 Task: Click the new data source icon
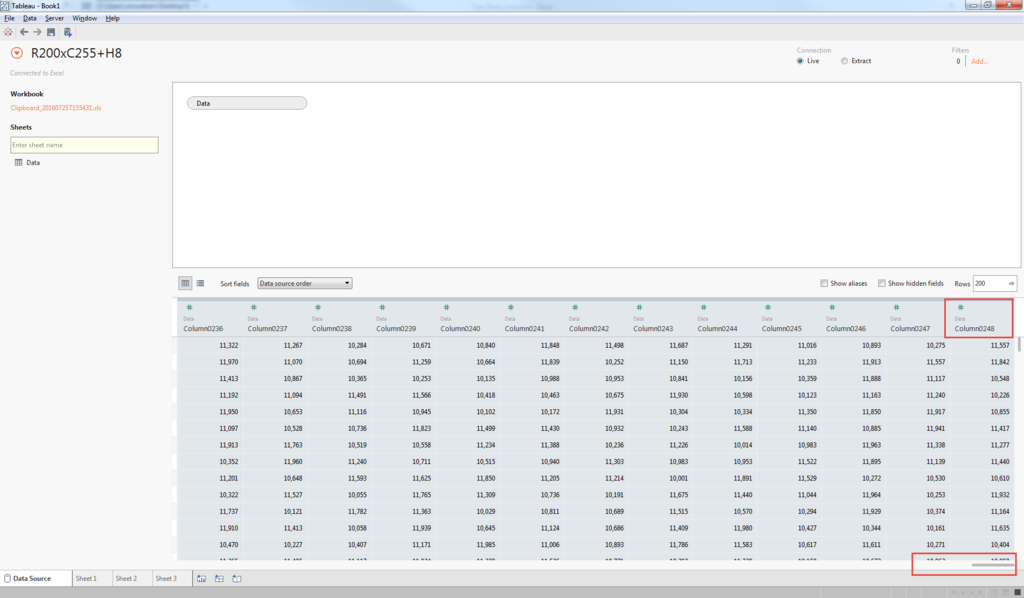click(67, 32)
